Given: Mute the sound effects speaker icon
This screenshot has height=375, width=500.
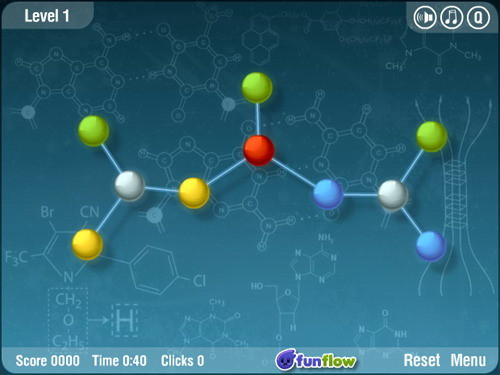Looking at the screenshot, I should click(425, 17).
